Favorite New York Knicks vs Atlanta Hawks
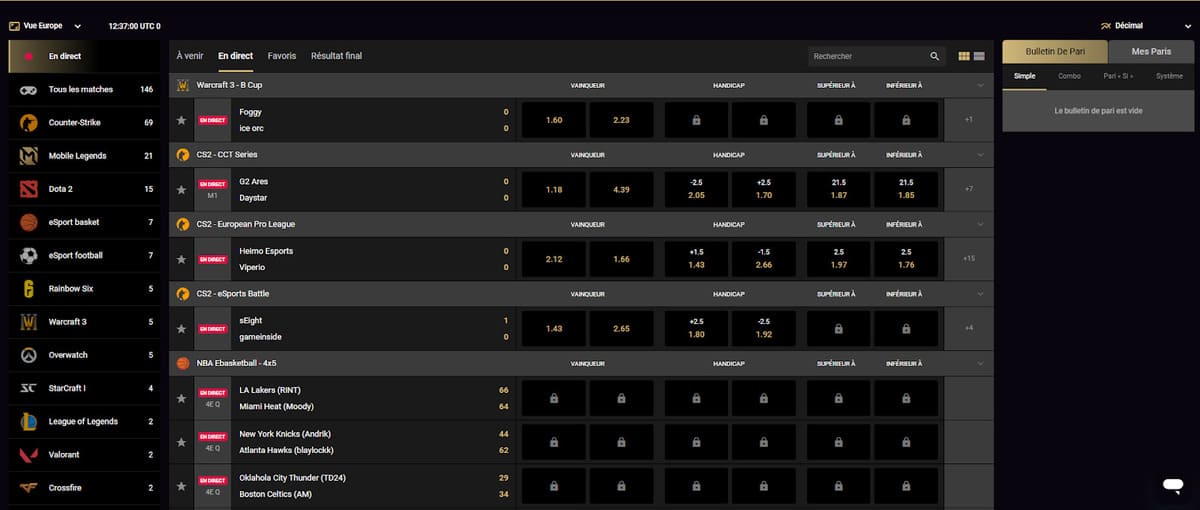The image size is (1200, 510). tap(181, 442)
